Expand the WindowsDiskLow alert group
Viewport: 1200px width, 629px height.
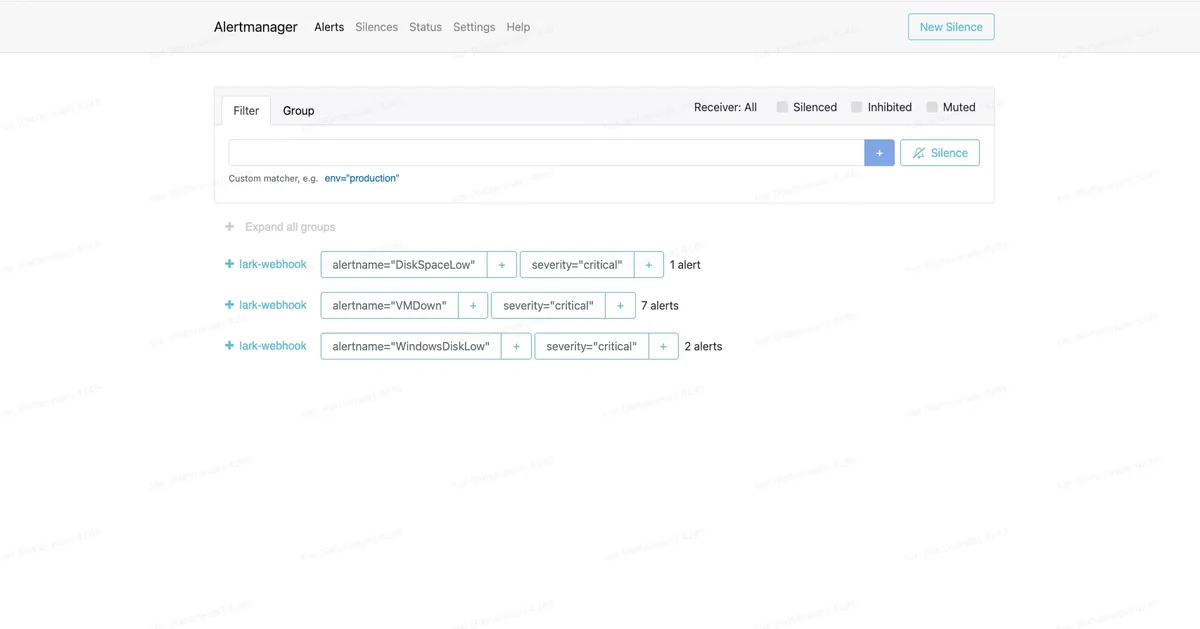pos(227,345)
